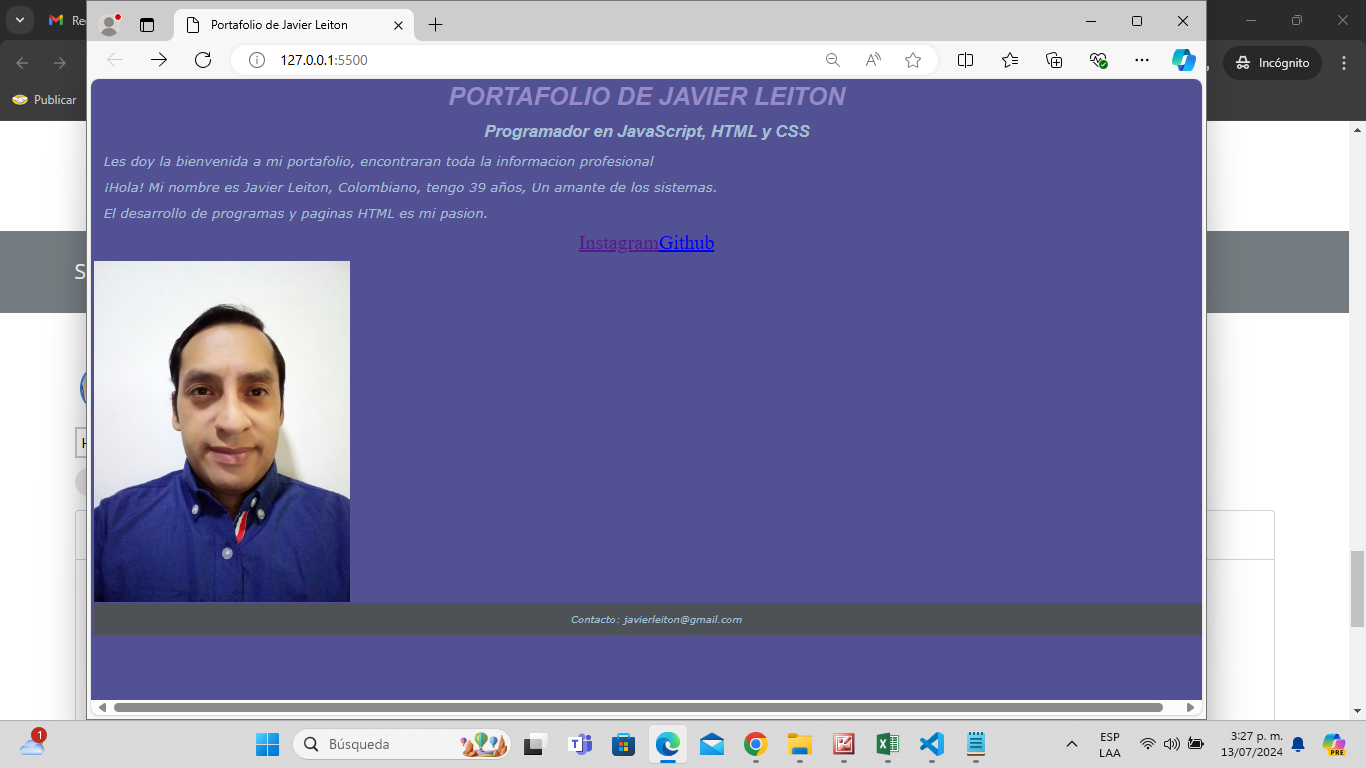Open split screen icon in Edge toolbar
The image size is (1366, 768).
click(x=965, y=60)
